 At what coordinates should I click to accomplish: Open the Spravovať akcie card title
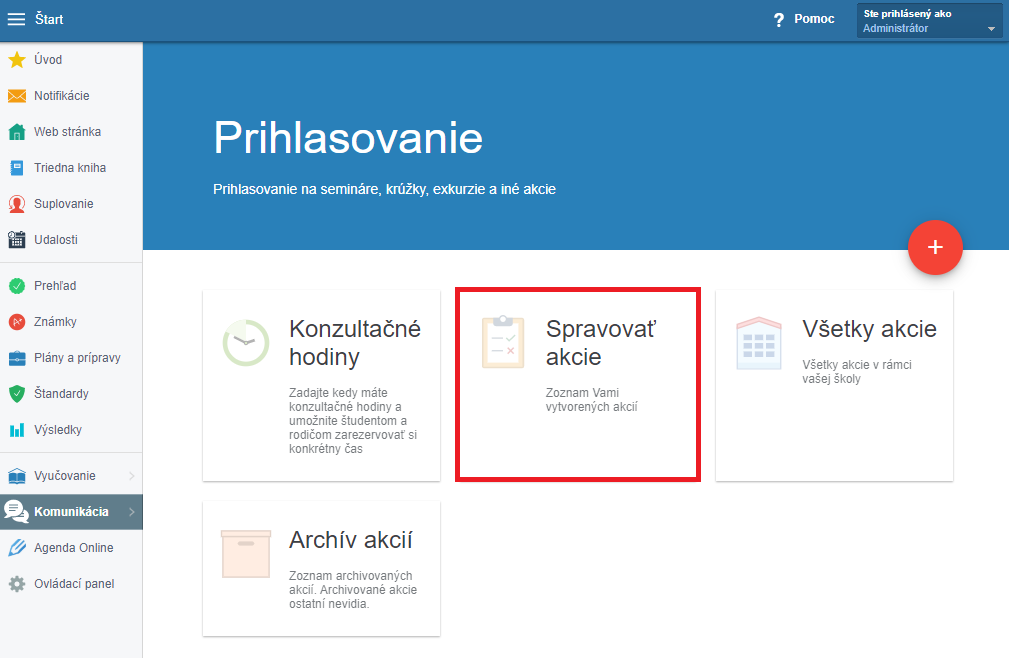pyautogui.click(x=600, y=343)
